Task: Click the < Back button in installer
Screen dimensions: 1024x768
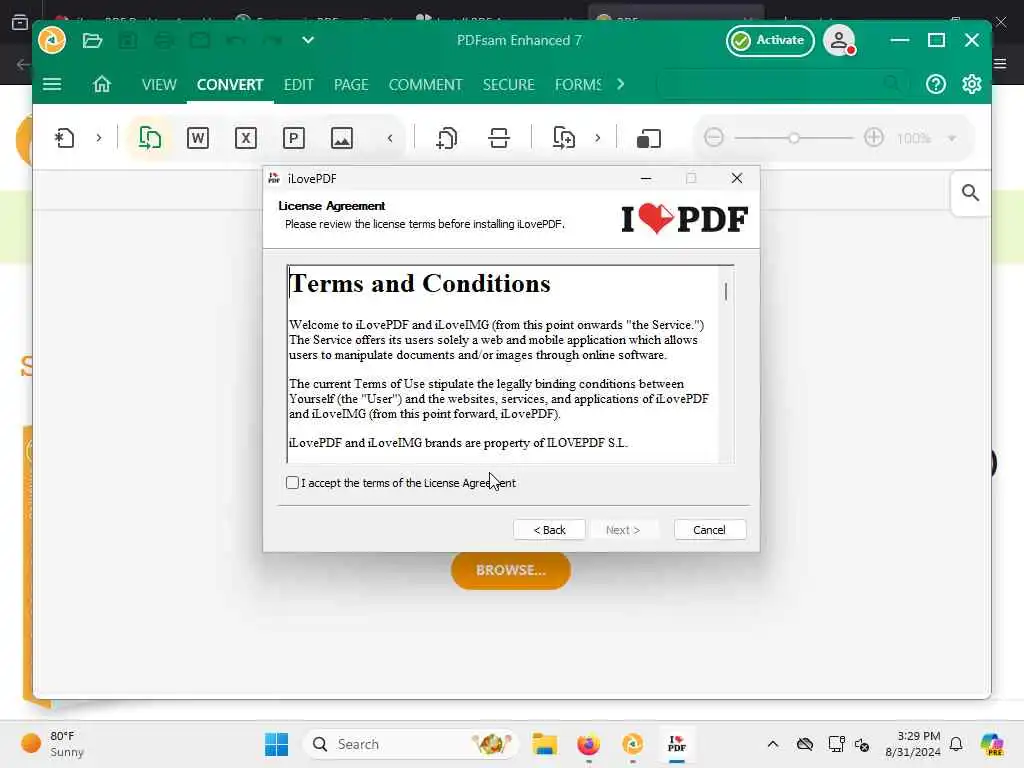Action: (x=549, y=530)
